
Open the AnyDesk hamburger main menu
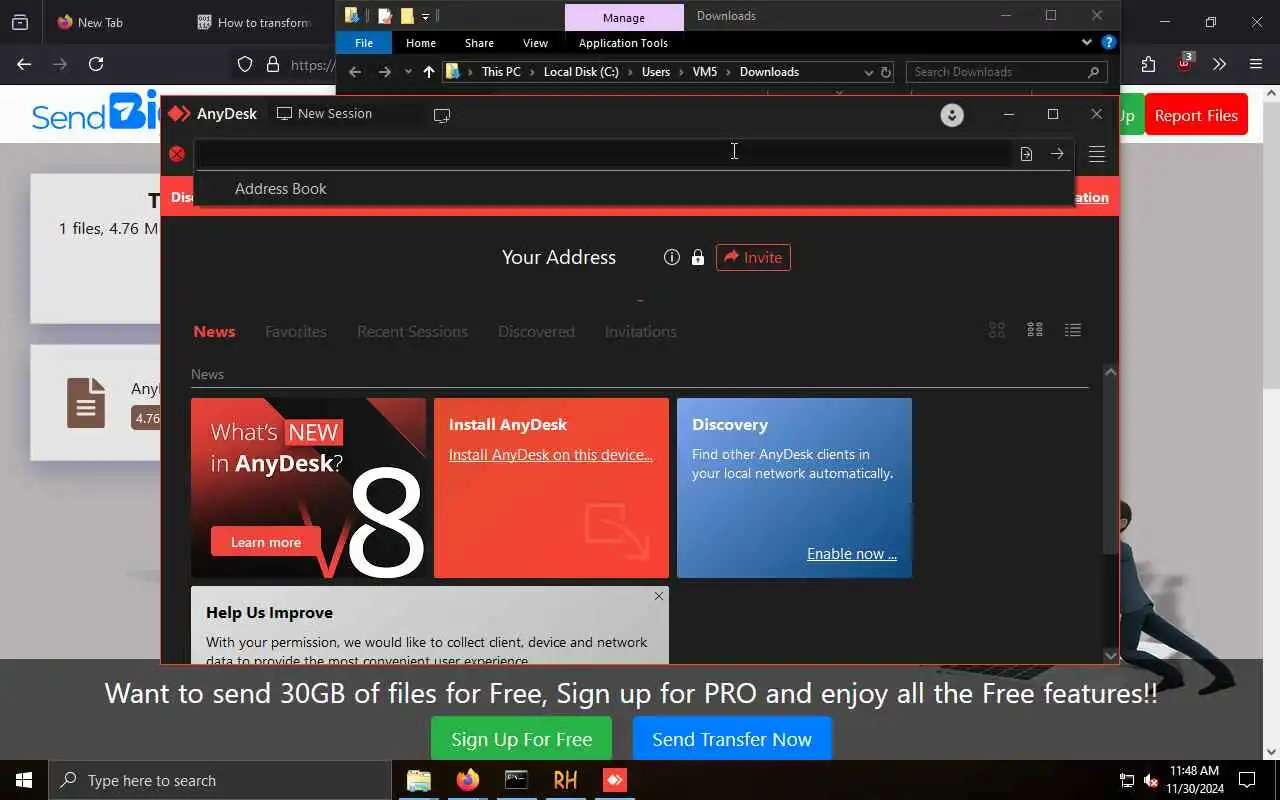(x=1097, y=154)
